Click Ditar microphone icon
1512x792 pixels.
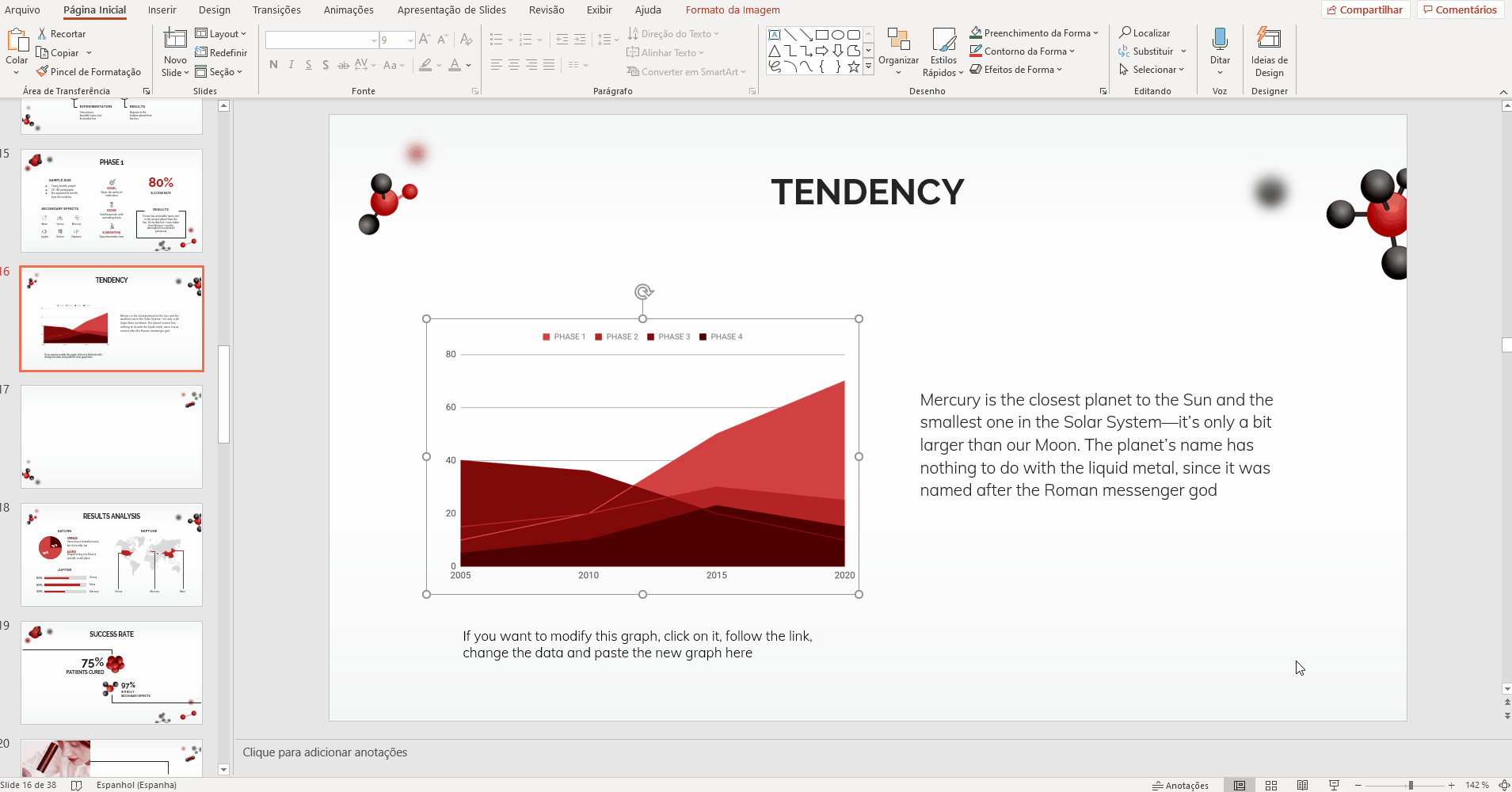coord(1220,39)
